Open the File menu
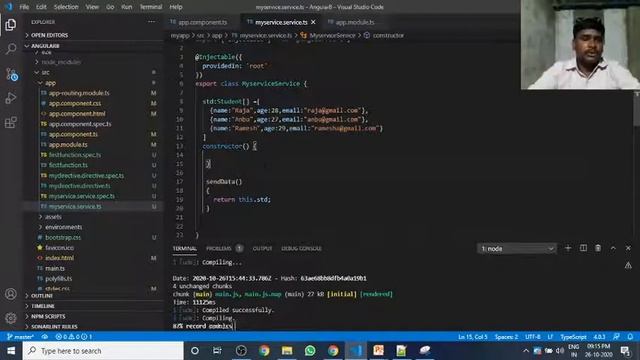The image size is (640, 360). point(24,7)
